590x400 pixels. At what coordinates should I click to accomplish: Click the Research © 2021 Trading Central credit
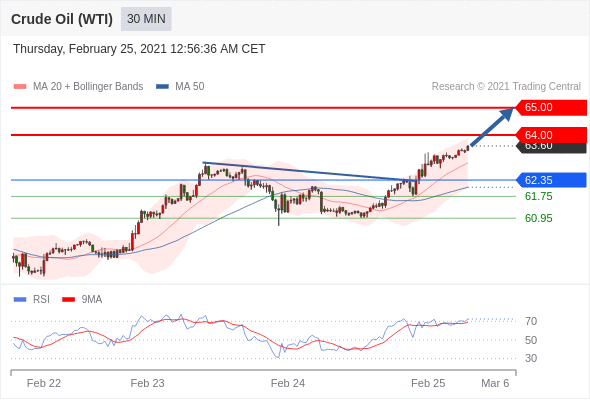click(x=506, y=87)
